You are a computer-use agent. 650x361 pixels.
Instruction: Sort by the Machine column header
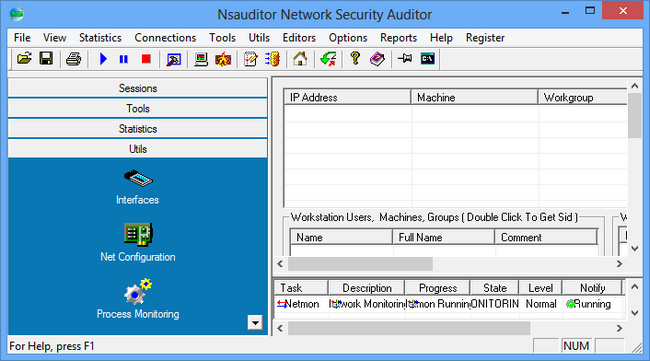pos(474,97)
